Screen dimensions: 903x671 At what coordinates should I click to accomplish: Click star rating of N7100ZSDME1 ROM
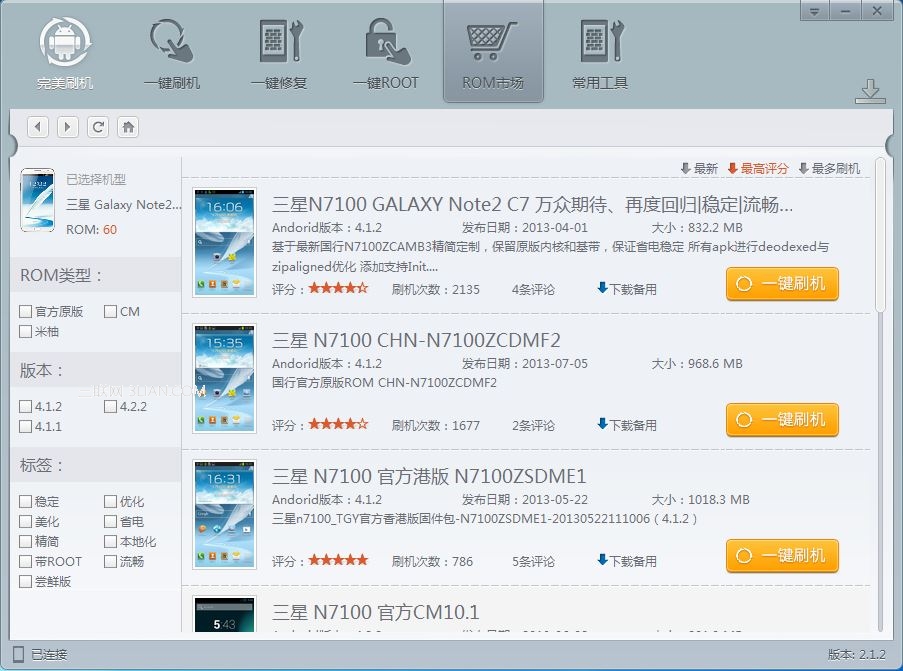point(338,560)
